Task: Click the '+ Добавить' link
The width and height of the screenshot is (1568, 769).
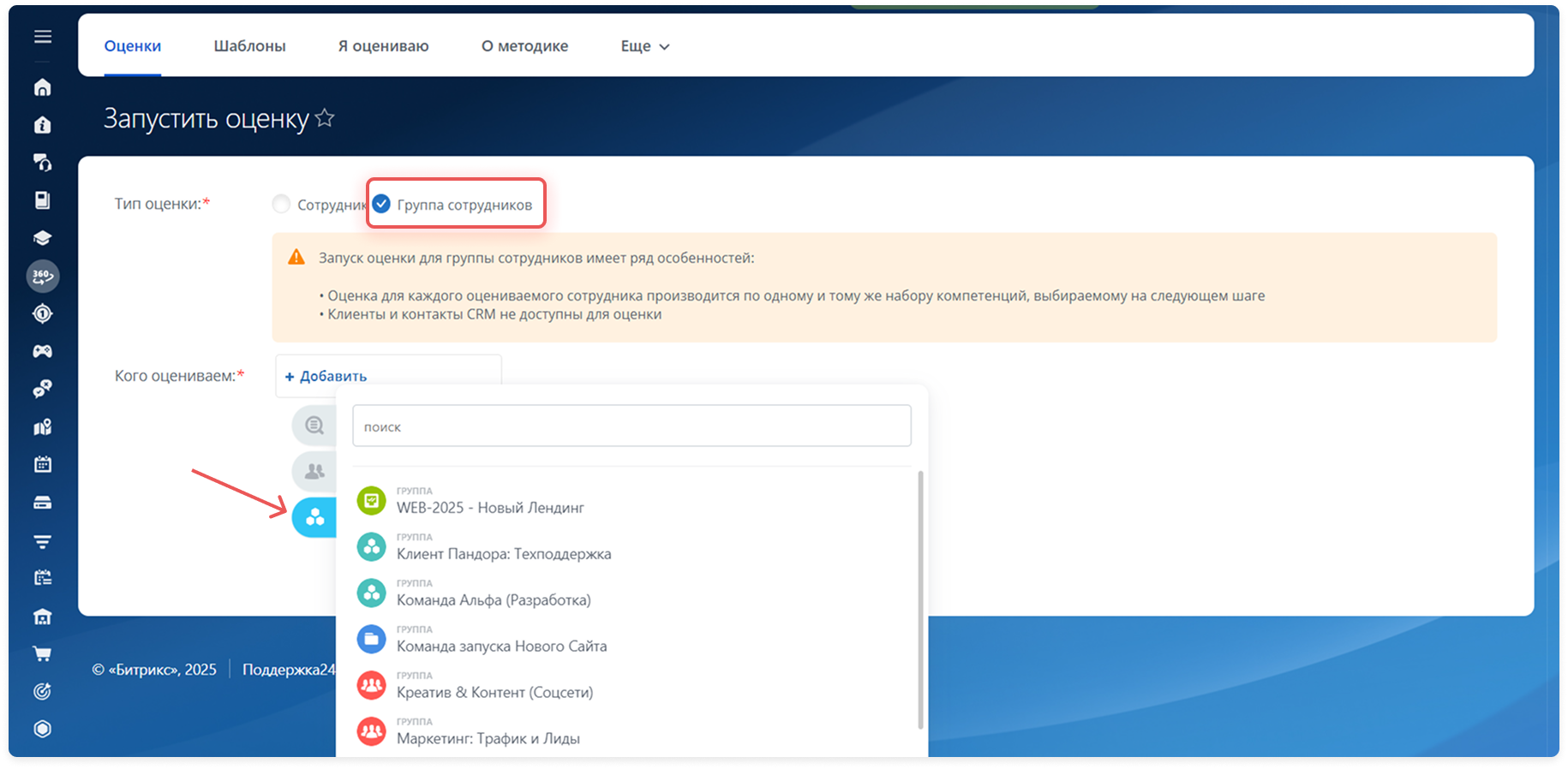Action: (326, 376)
